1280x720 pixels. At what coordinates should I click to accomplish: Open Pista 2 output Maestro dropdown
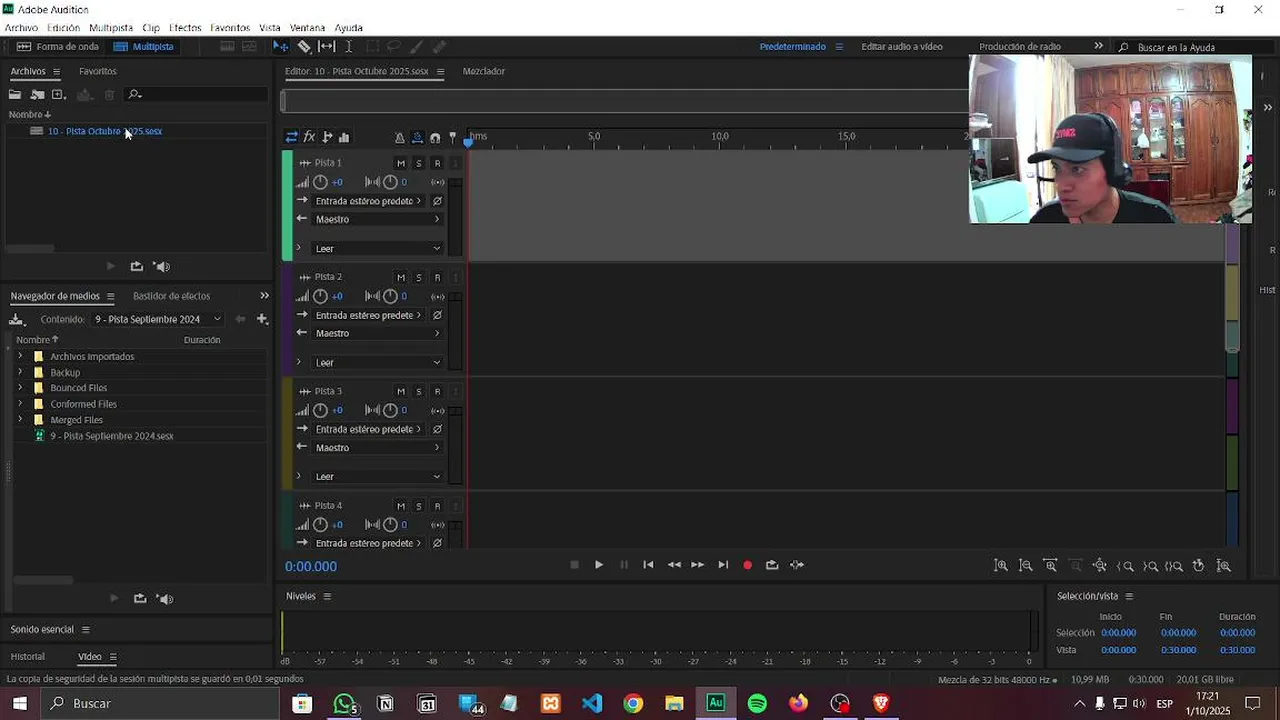[x=377, y=333]
